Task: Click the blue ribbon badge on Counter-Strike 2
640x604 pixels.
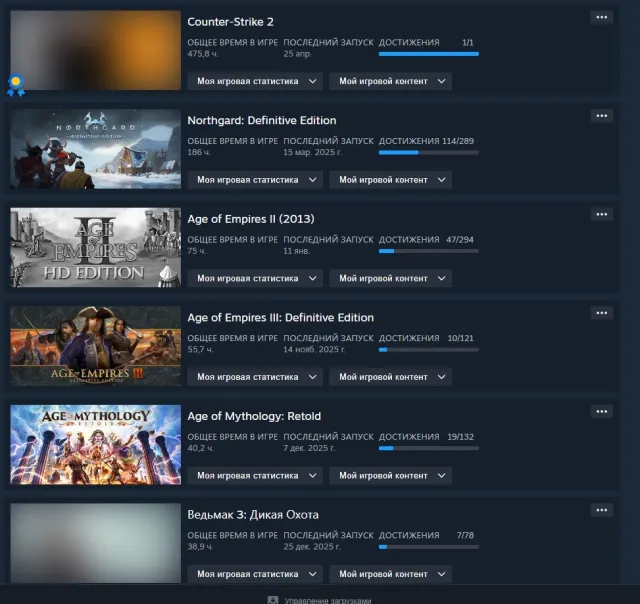Action: pos(16,85)
